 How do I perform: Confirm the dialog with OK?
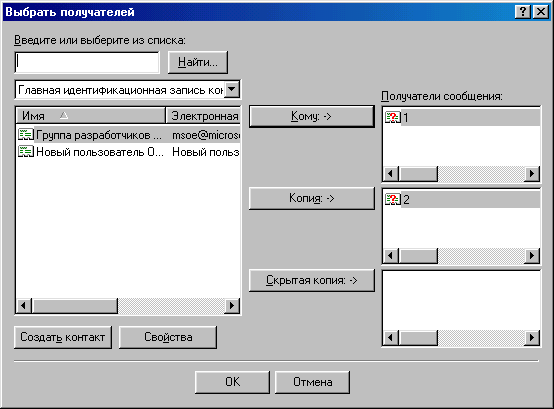(232, 382)
